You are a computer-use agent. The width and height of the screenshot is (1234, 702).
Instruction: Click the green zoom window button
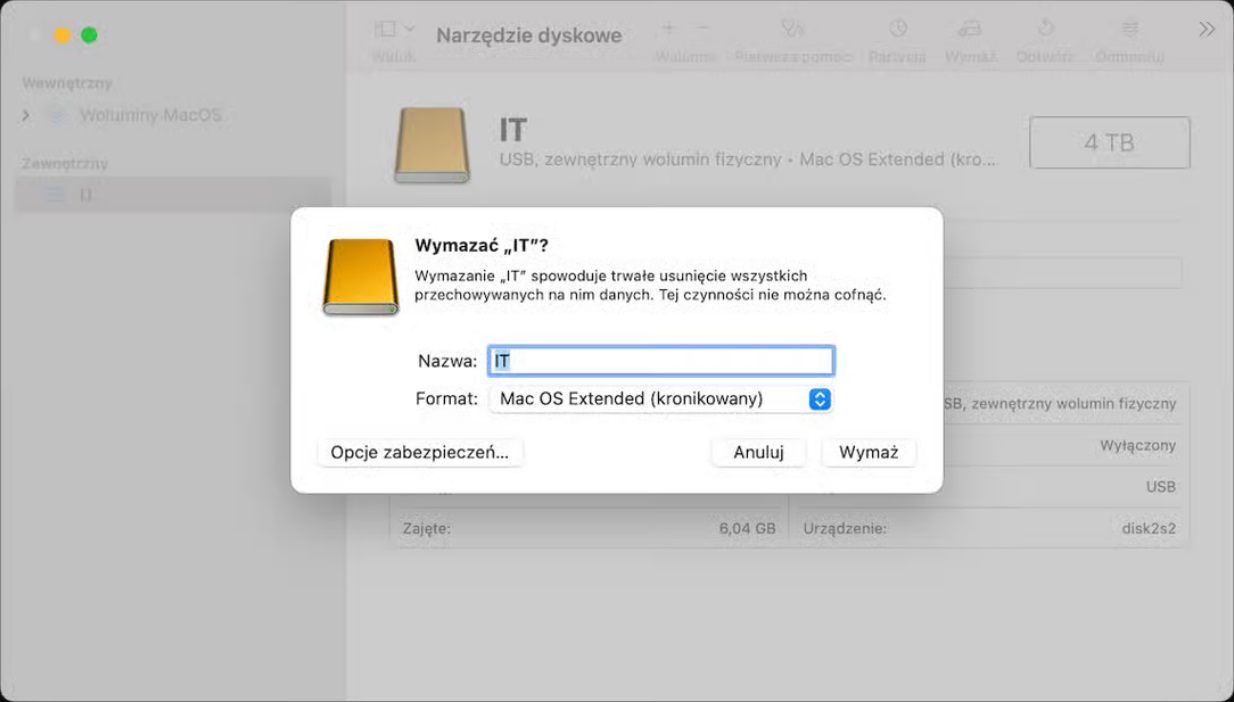(x=89, y=35)
